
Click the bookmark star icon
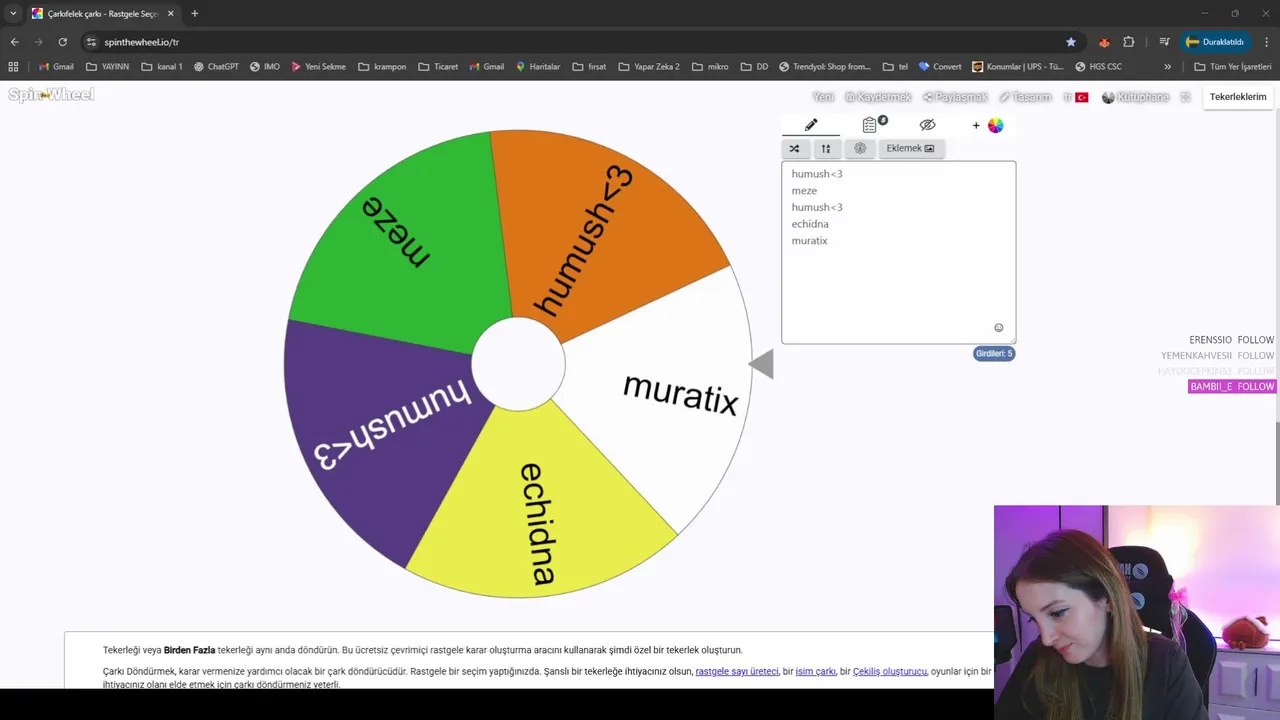(x=1071, y=42)
